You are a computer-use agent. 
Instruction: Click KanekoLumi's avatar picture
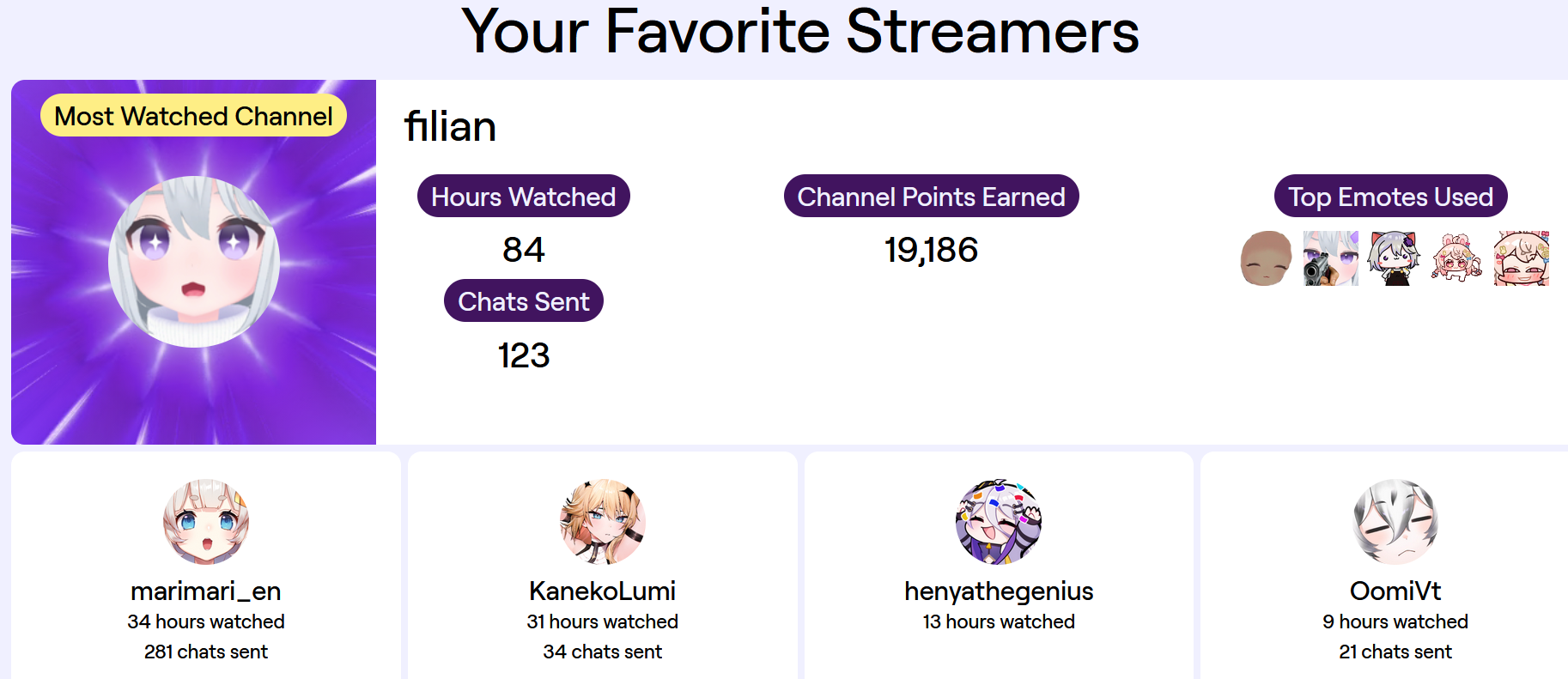tap(603, 522)
